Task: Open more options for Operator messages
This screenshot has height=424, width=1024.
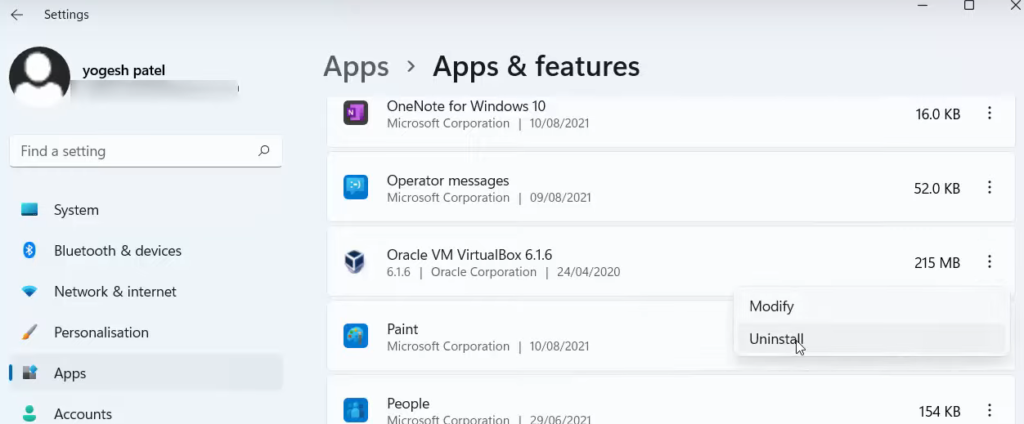Action: [x=989, y=188]
